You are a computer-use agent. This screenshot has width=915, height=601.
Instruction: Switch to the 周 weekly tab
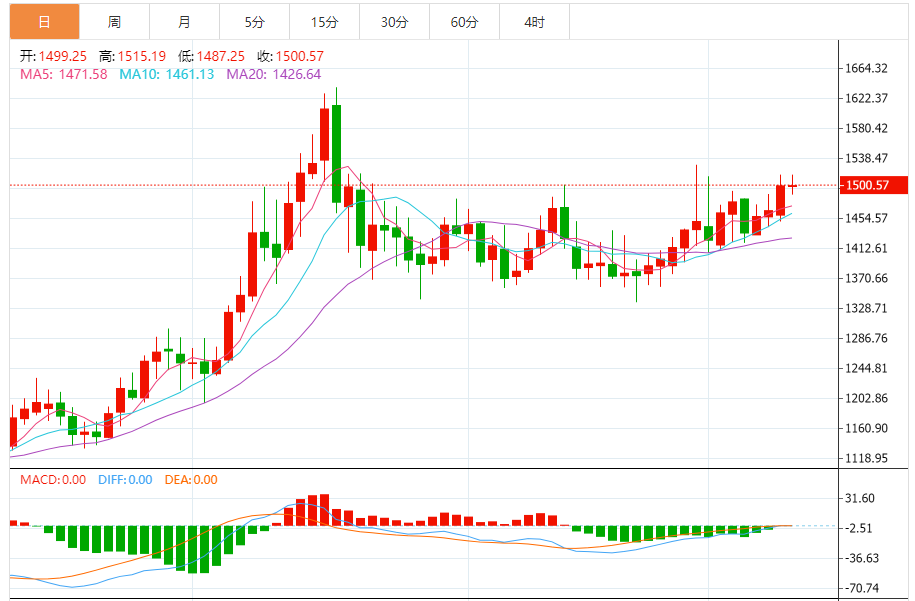(114, 22)
